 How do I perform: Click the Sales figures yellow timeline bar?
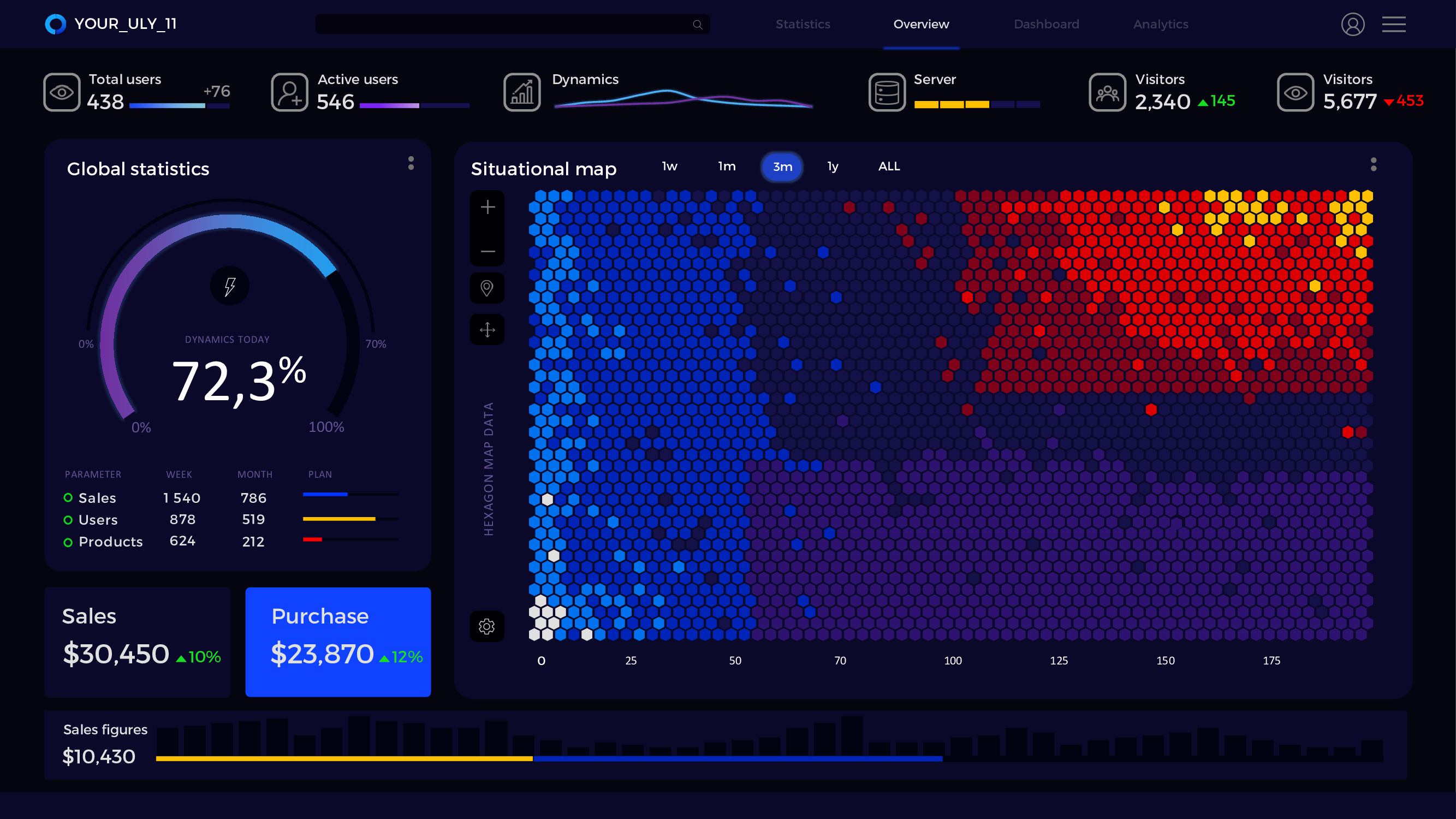pyautogui.click(x=344, y=759)
